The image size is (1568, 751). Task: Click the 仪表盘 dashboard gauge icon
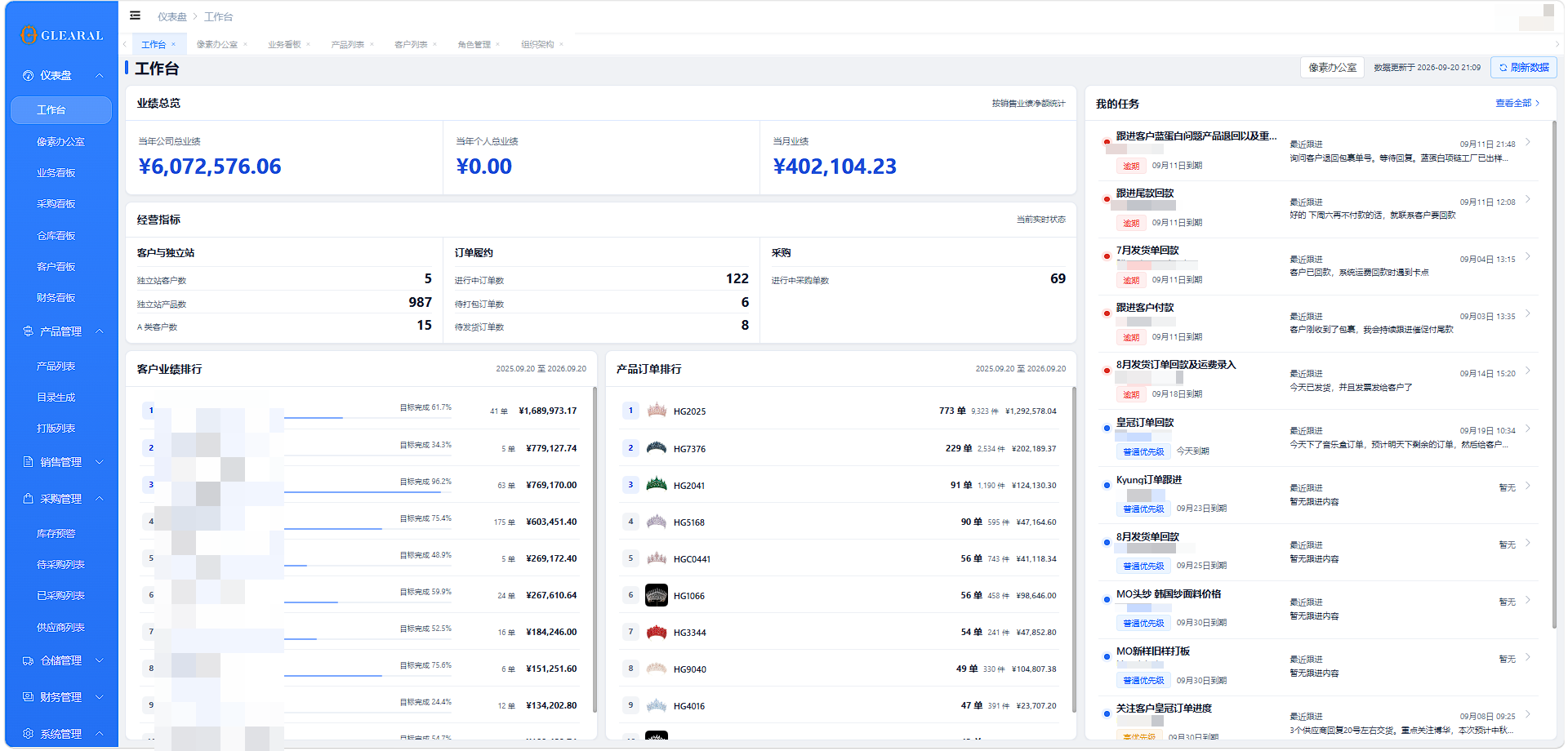29,76
